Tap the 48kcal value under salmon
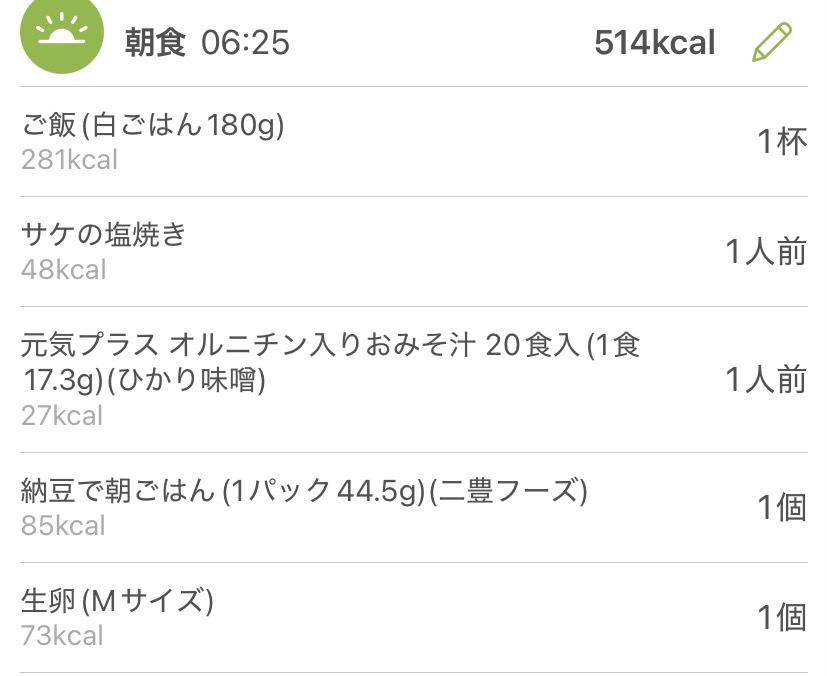The image size is (827, 676). click(x=63, y=269)
